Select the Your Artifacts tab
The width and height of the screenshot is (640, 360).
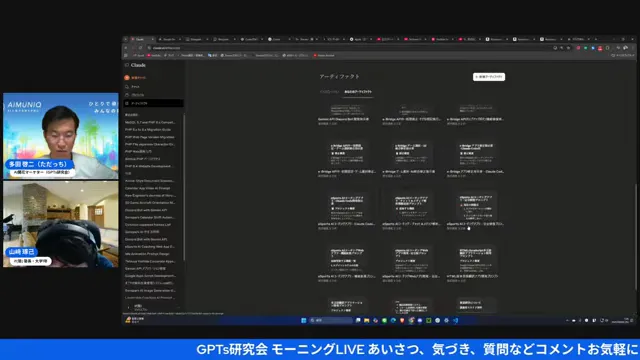pyautogui.click(x=358, y=92)
